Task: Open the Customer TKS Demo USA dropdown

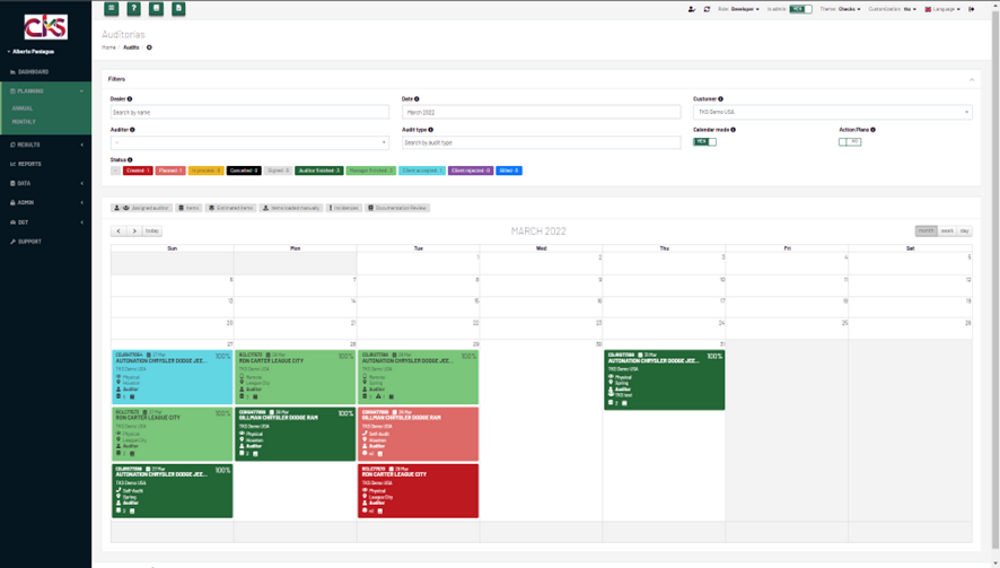Action: point(832,112)
